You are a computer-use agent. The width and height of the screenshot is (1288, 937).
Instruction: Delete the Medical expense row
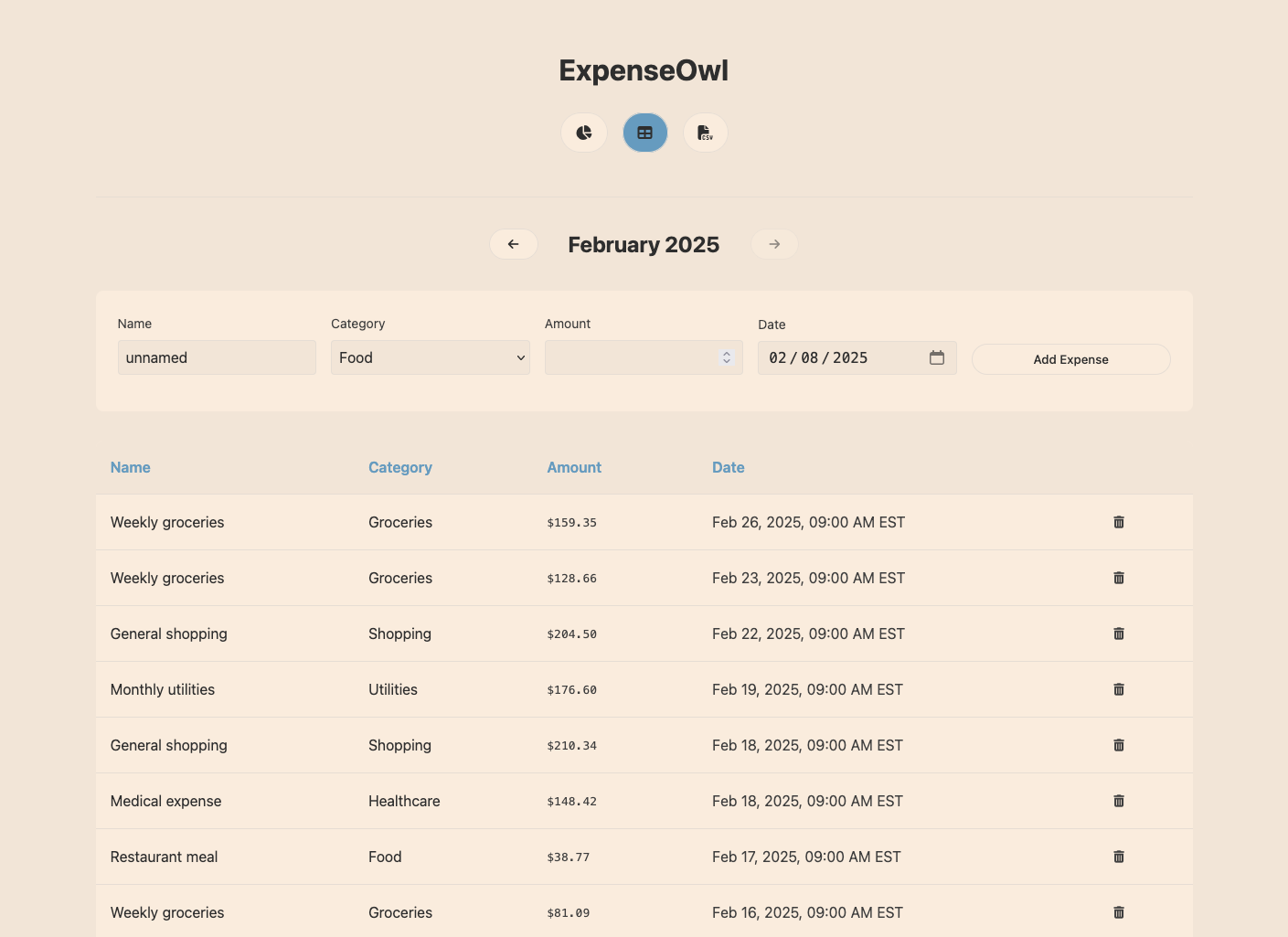tap(1119, 801)
